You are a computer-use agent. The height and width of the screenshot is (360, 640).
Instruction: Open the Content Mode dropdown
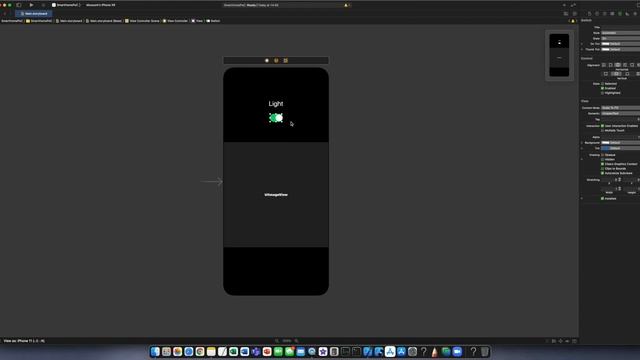(x=620, y=108)
